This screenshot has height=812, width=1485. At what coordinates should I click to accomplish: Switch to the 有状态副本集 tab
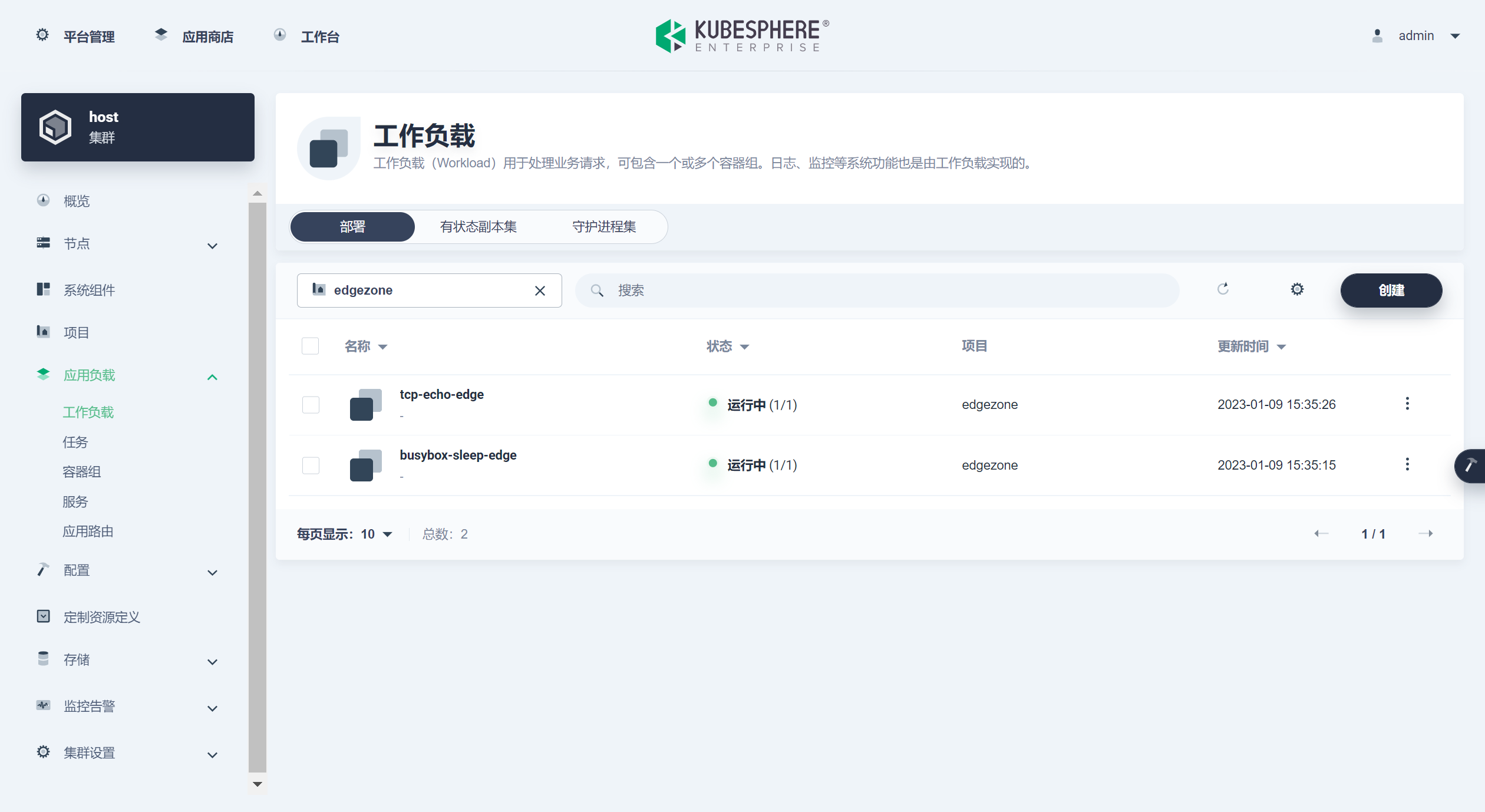[478, 226]
